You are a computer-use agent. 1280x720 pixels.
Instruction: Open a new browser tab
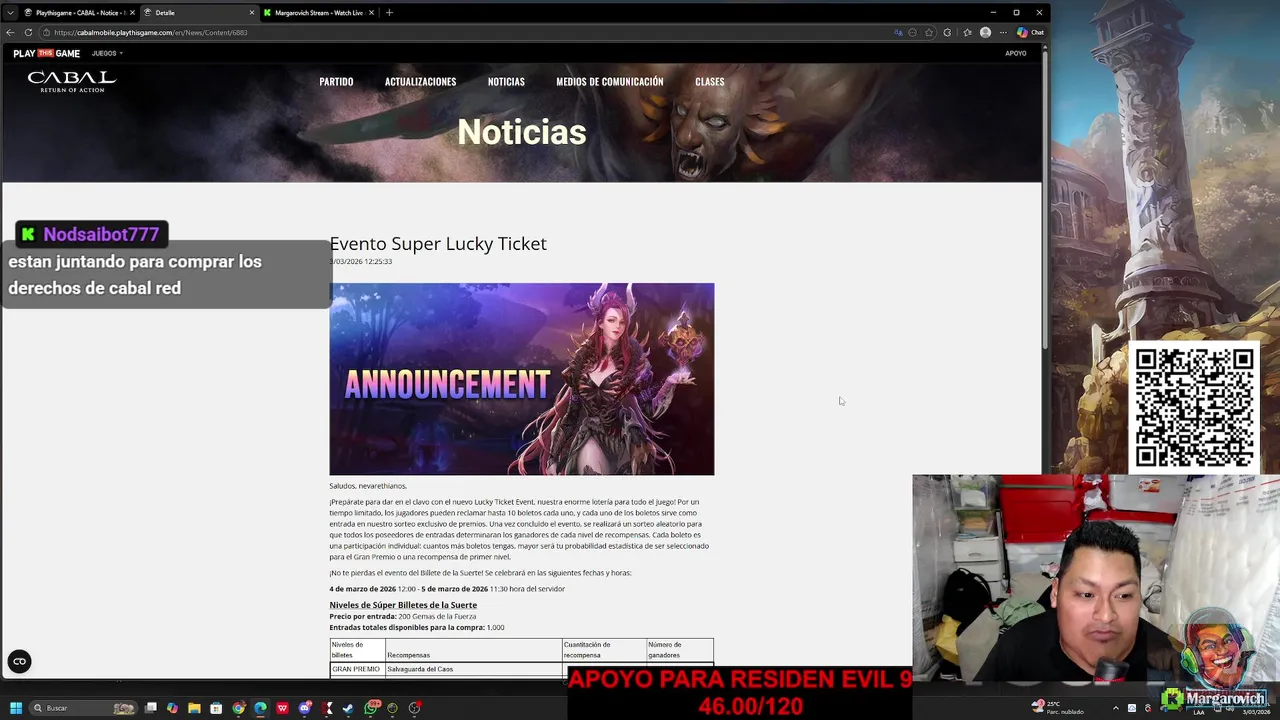point(389,13)
